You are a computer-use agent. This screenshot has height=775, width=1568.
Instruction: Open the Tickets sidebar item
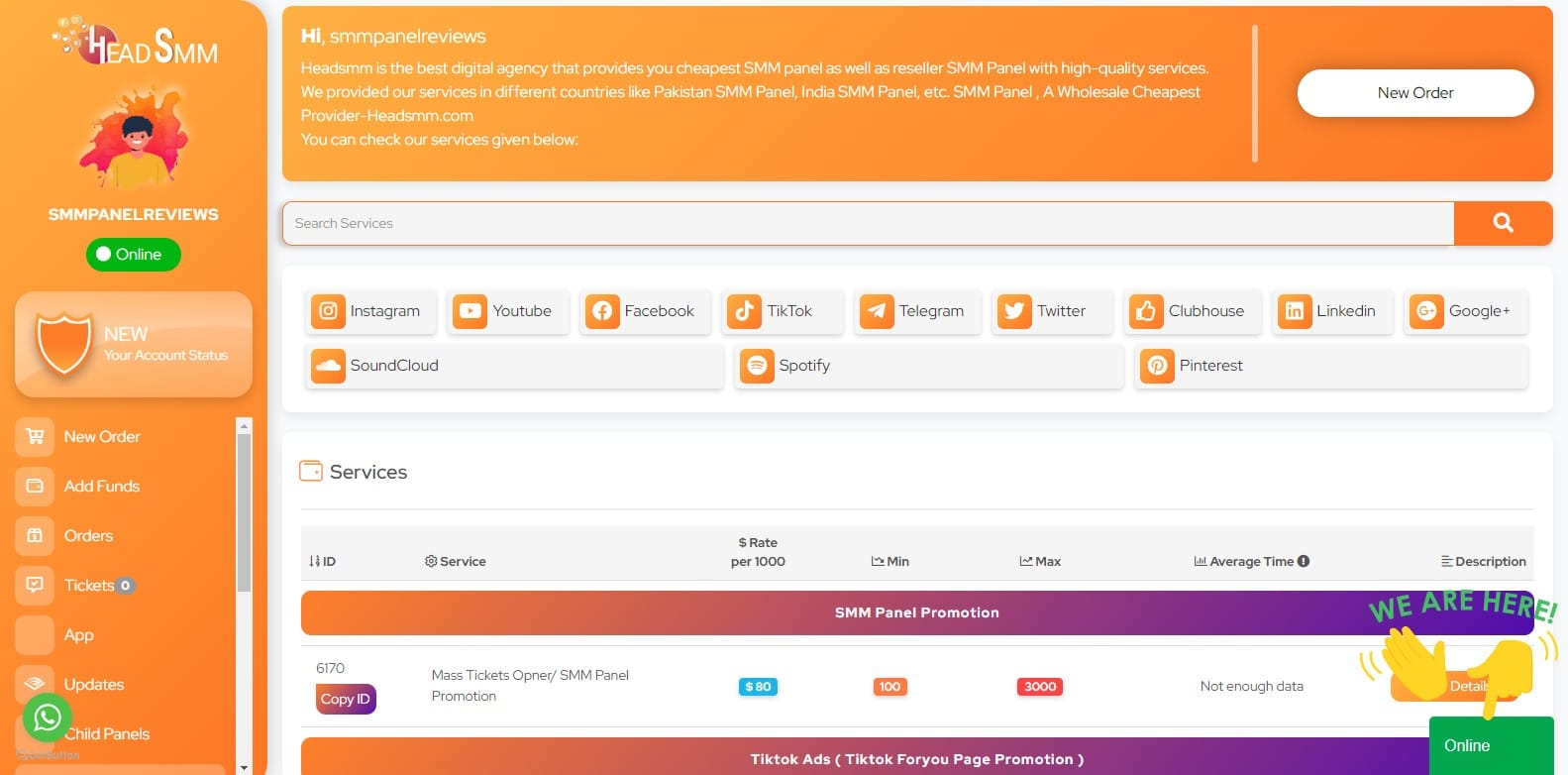pos(88,586)
